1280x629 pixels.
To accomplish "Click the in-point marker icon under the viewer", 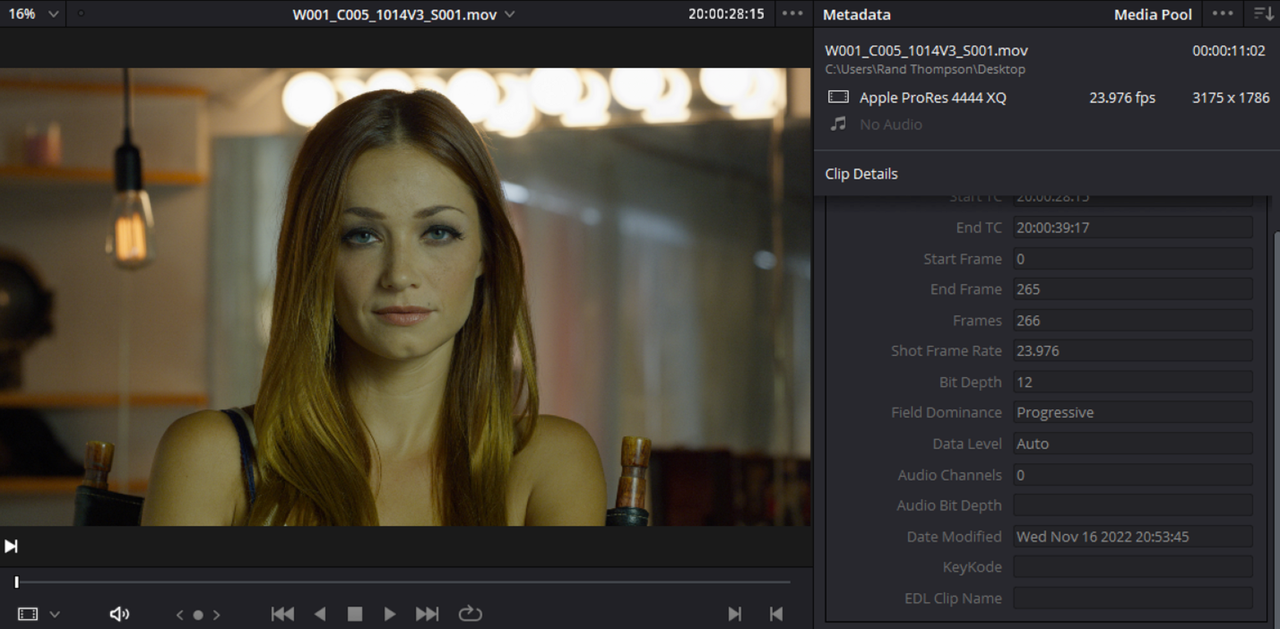I will (11, 546).
